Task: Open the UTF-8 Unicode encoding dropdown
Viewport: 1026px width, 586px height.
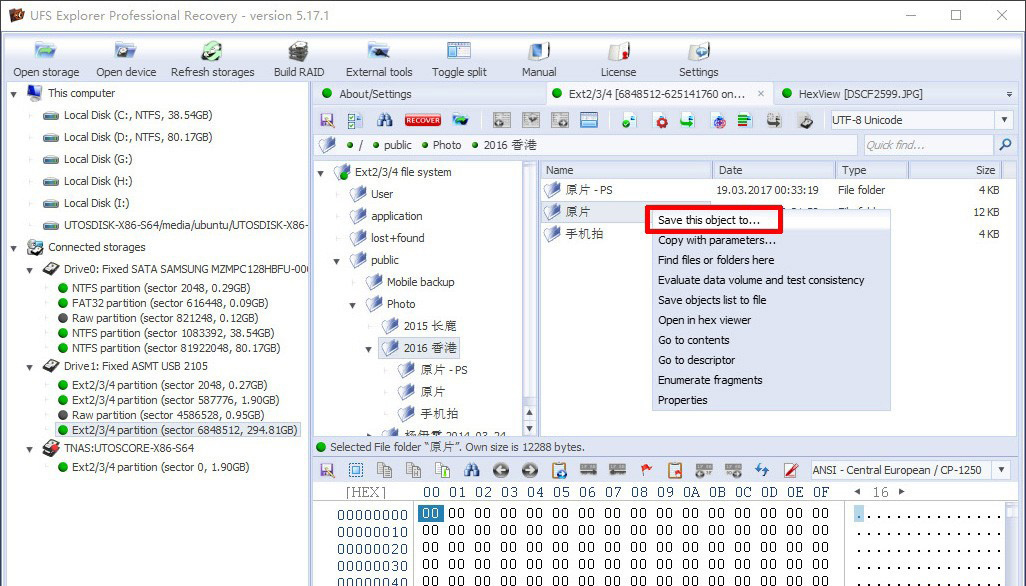Action: tap(1004, 120)
